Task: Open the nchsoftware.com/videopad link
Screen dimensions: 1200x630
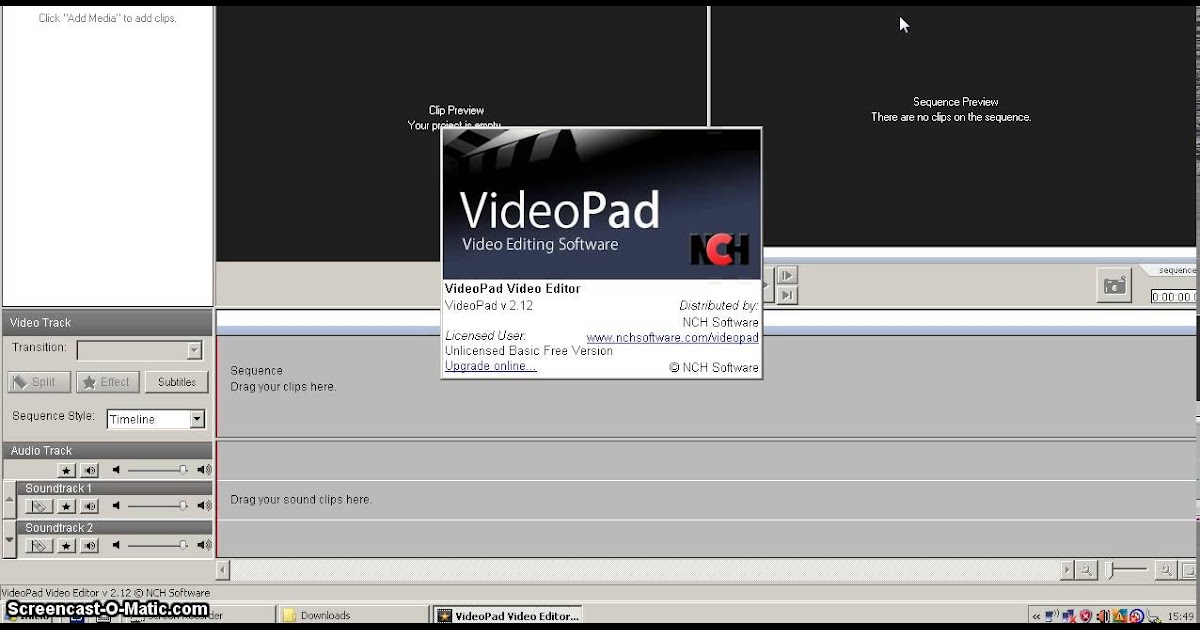Action: pyautogui.click(x=672, y=338)
